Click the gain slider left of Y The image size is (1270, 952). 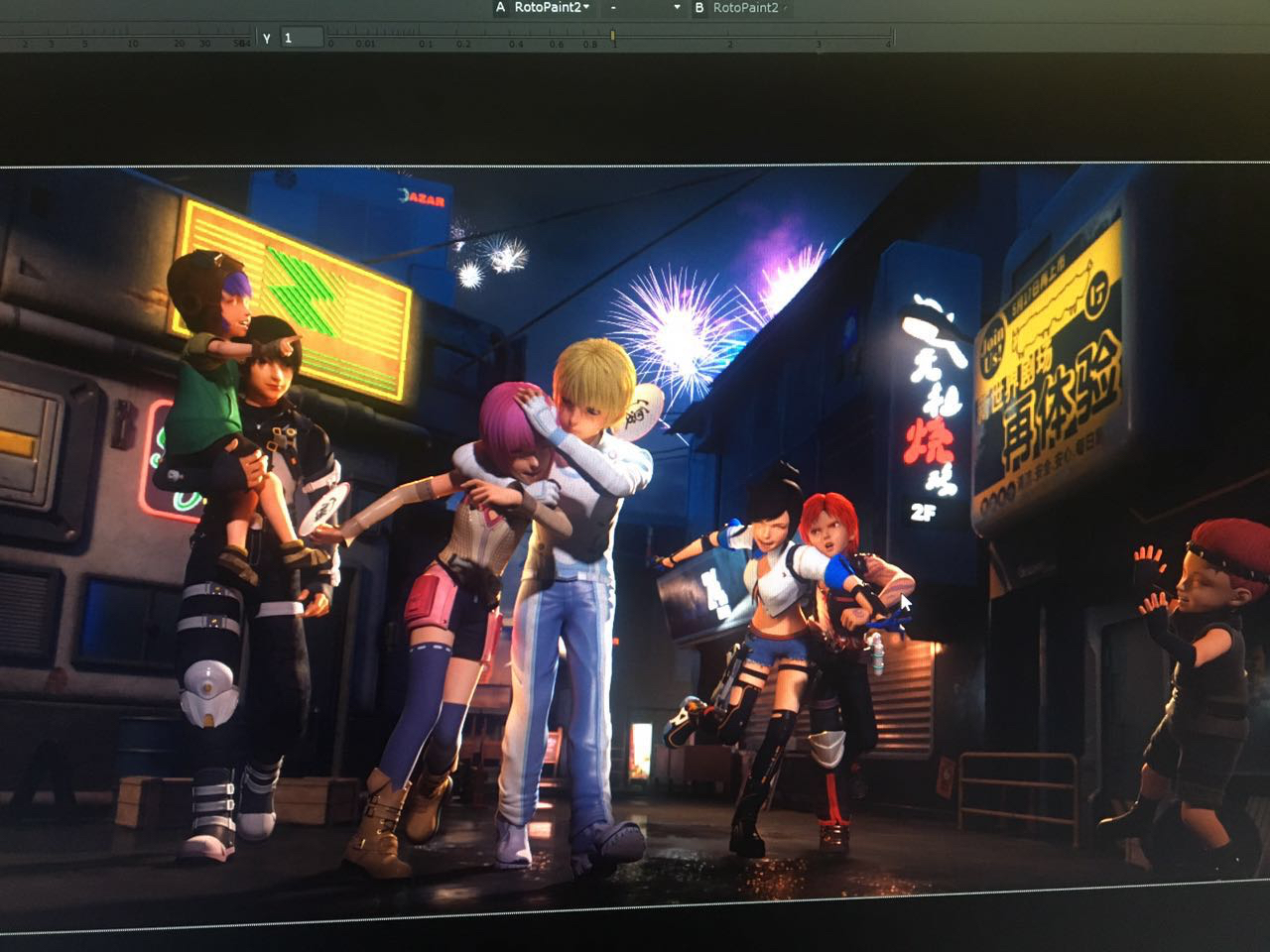tap(126, 39)
